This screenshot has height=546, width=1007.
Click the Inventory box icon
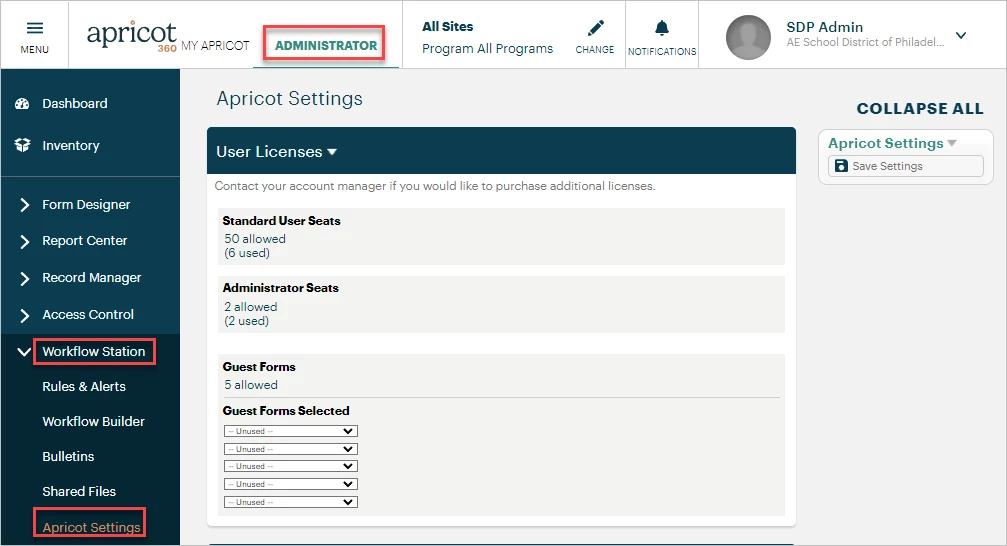pos(22,145)
